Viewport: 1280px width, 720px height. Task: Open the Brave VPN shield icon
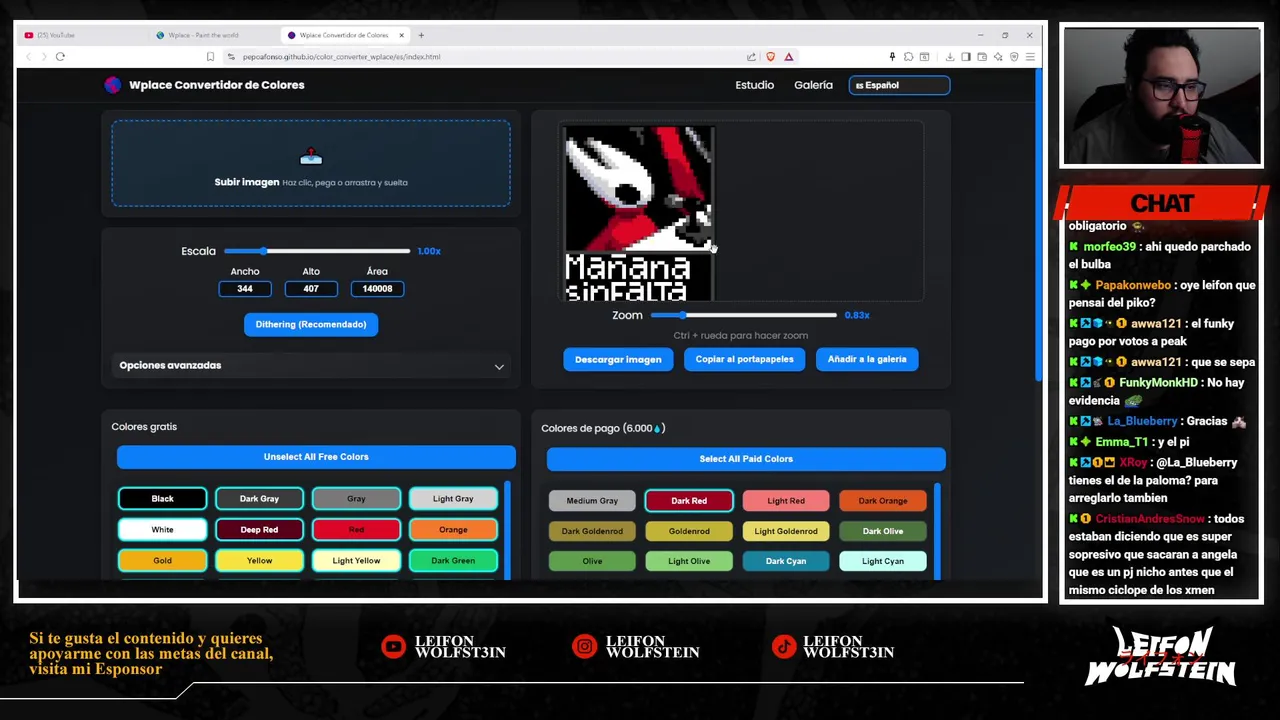coord(1013,57)
